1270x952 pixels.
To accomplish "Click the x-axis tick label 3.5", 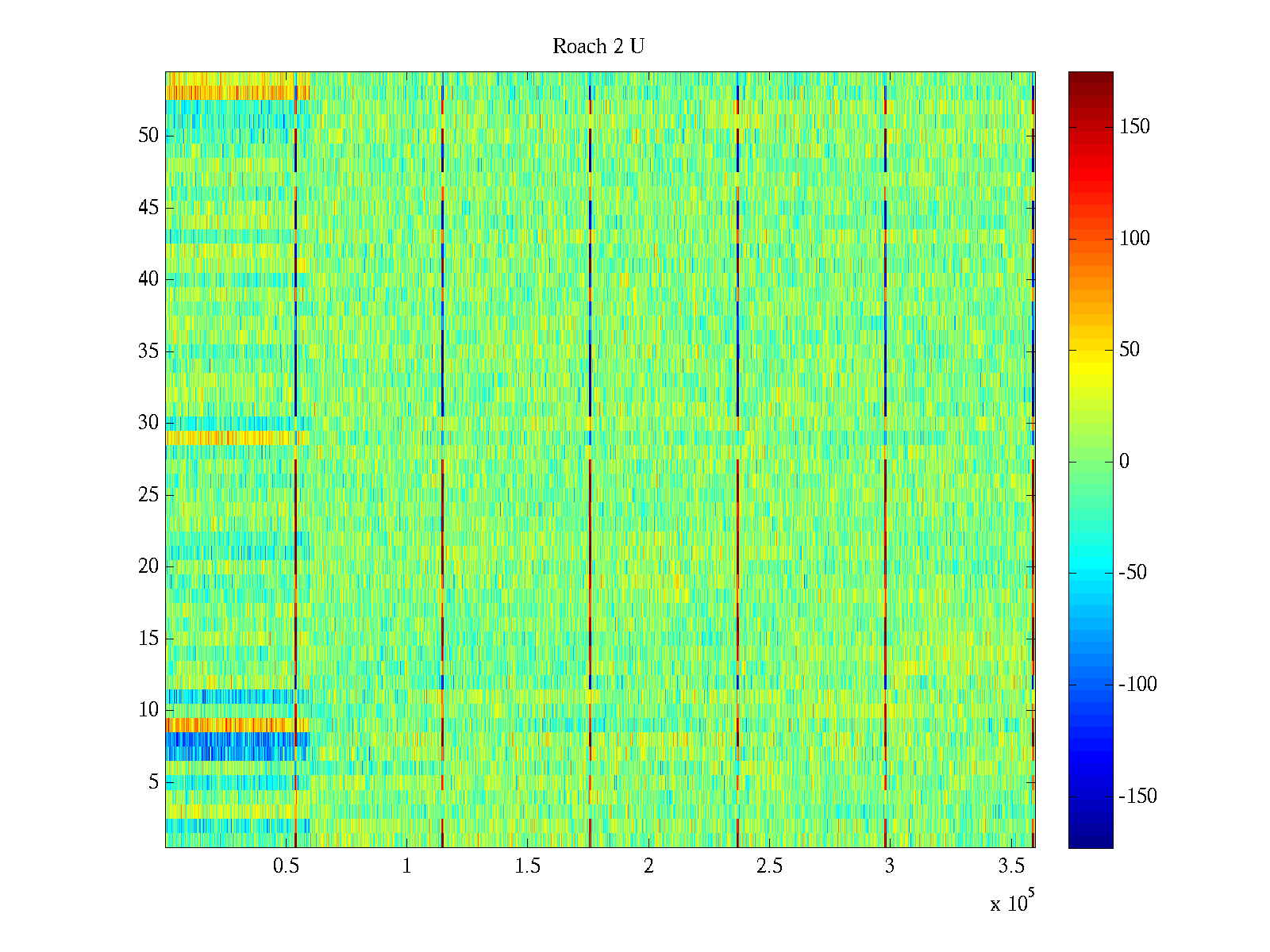I will pyautogui.click(x=1010, y=866).
